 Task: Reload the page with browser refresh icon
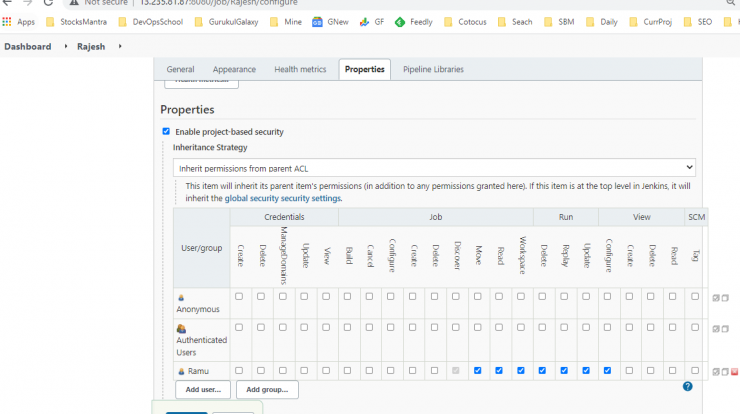pyautogui.click(x=48, y=3)
